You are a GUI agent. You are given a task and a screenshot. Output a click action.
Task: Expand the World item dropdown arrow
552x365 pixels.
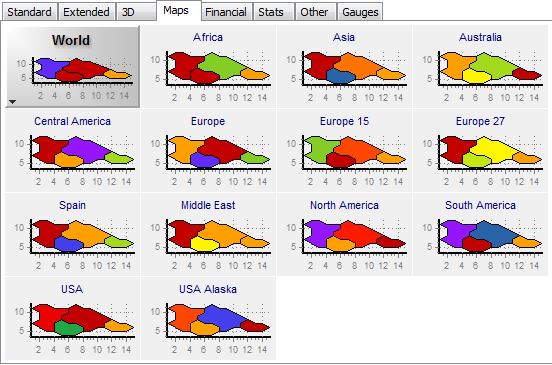click(x=12, y=102)
